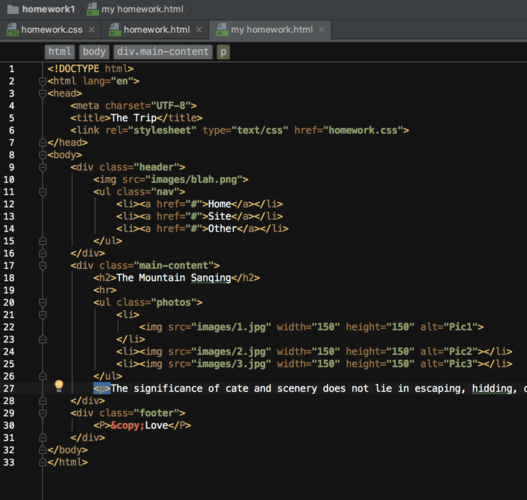The width and height of the screenshot is (527, 500).
Task: Collapse the main-content div fold on line 17
Action: [x=43, y=266]
